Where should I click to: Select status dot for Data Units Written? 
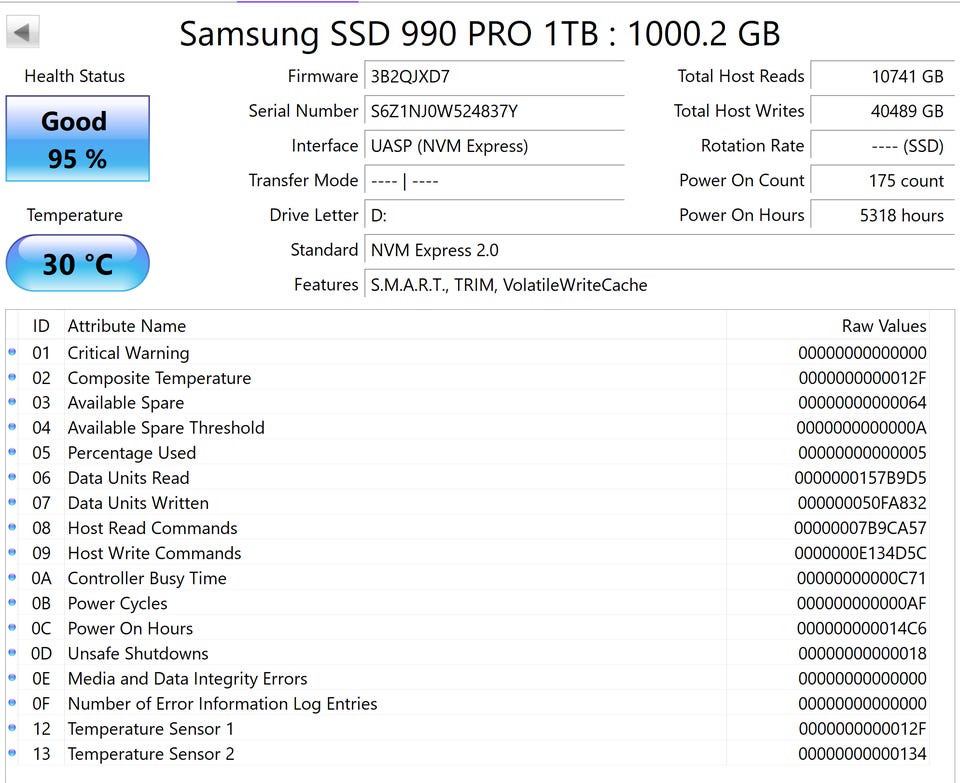(12, 503)
